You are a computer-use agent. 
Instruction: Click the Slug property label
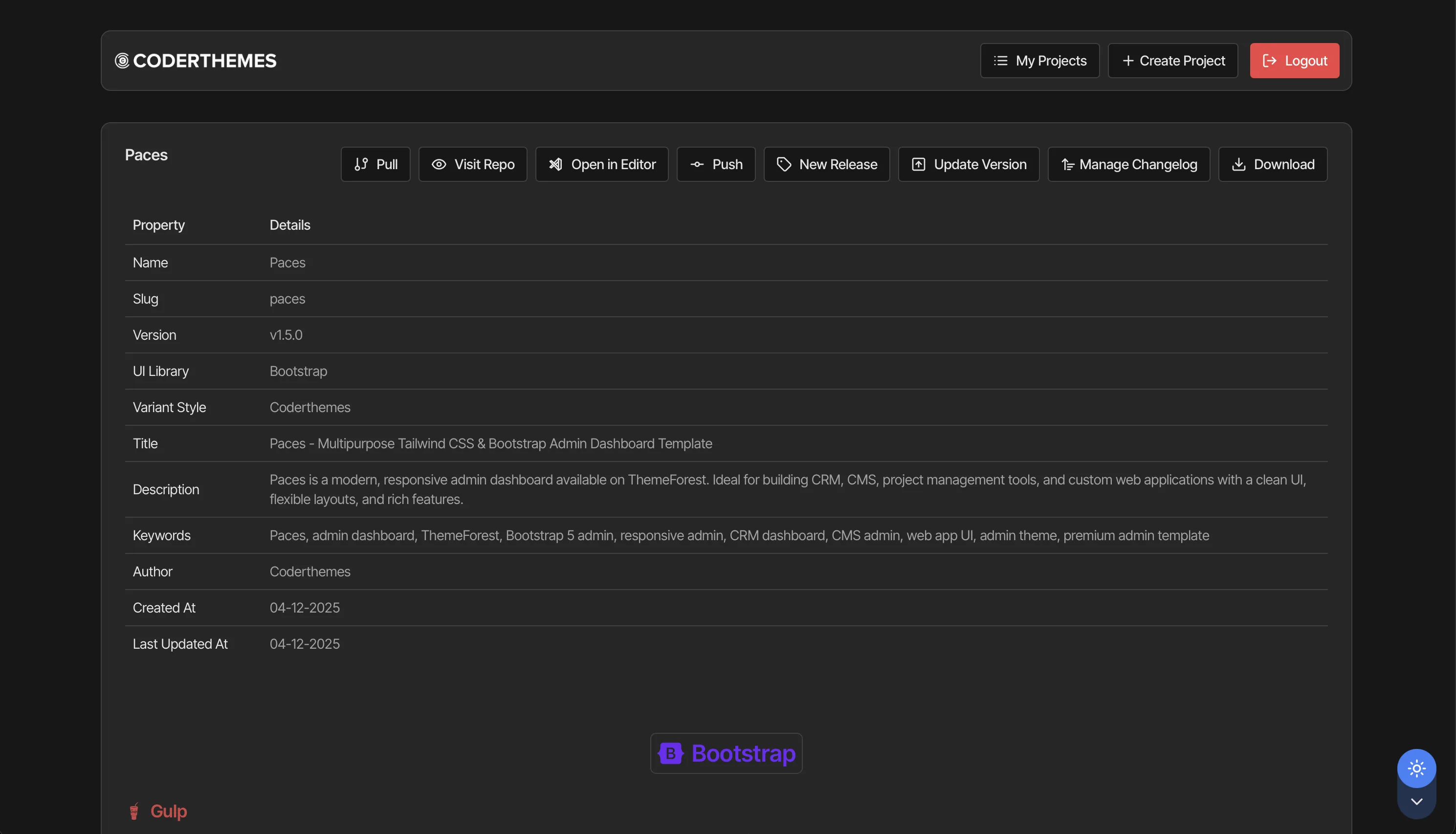point(146,299)
